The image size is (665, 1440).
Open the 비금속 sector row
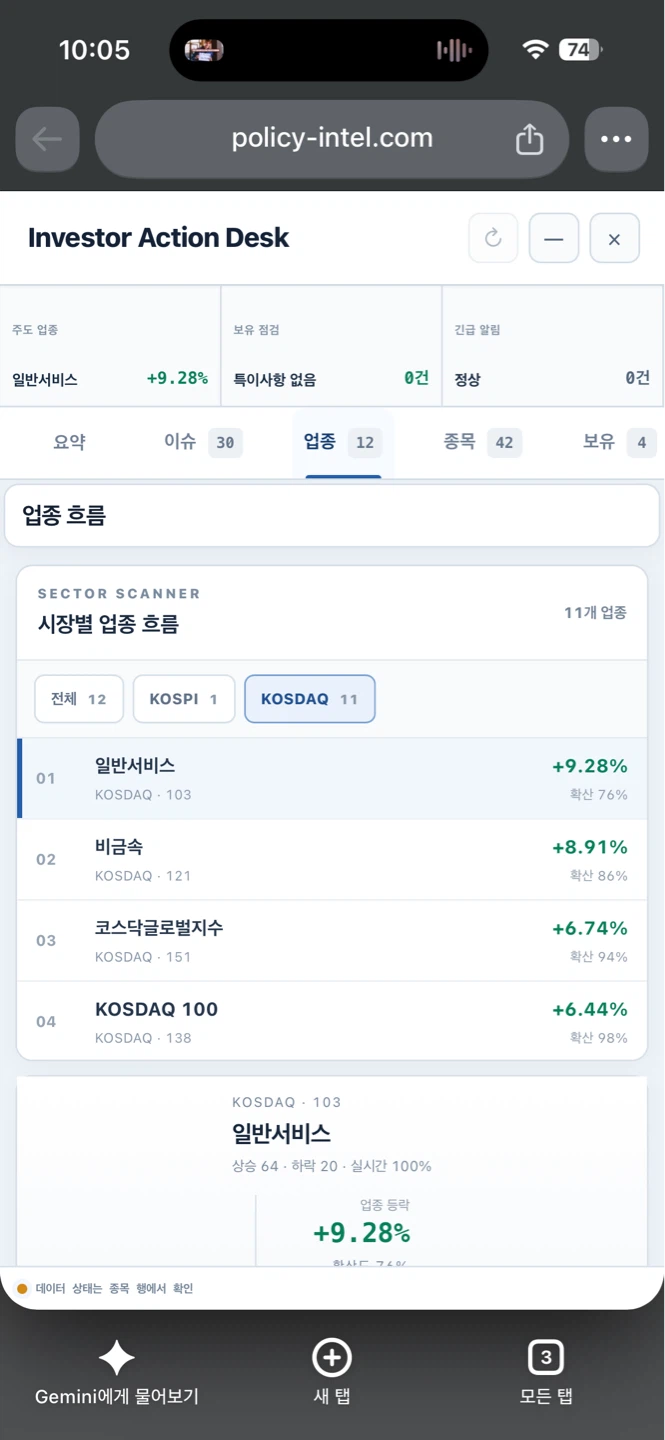coord(332,860)
